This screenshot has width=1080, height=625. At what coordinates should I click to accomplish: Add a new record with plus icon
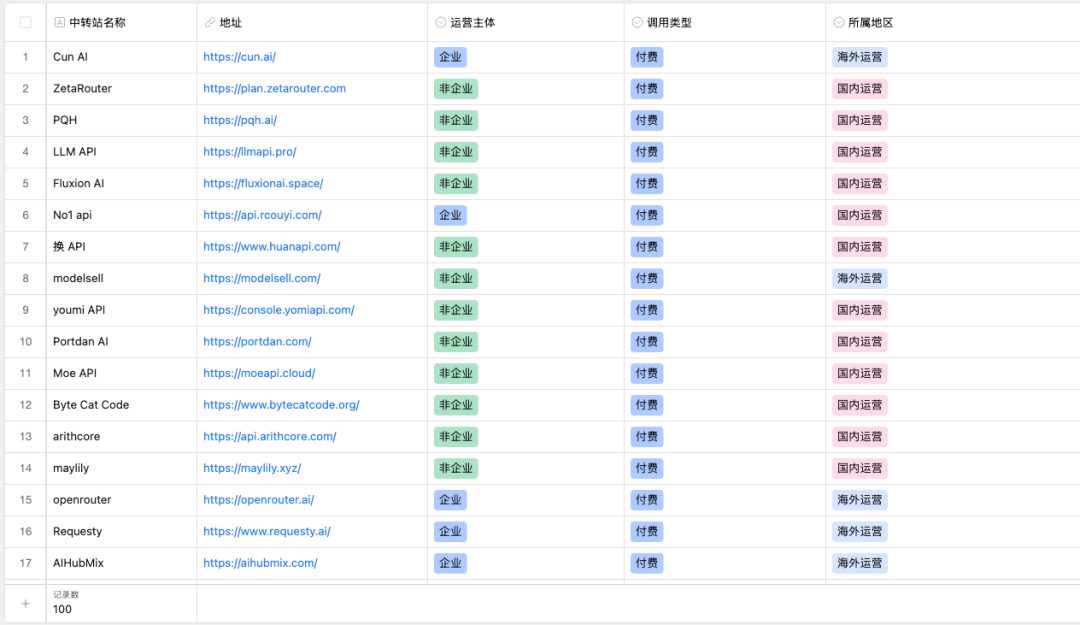(25, 604)
